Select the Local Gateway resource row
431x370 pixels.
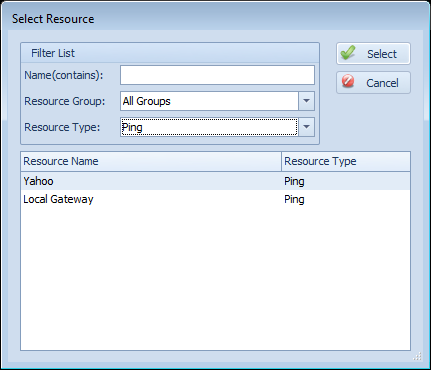(x=215, y=199)
